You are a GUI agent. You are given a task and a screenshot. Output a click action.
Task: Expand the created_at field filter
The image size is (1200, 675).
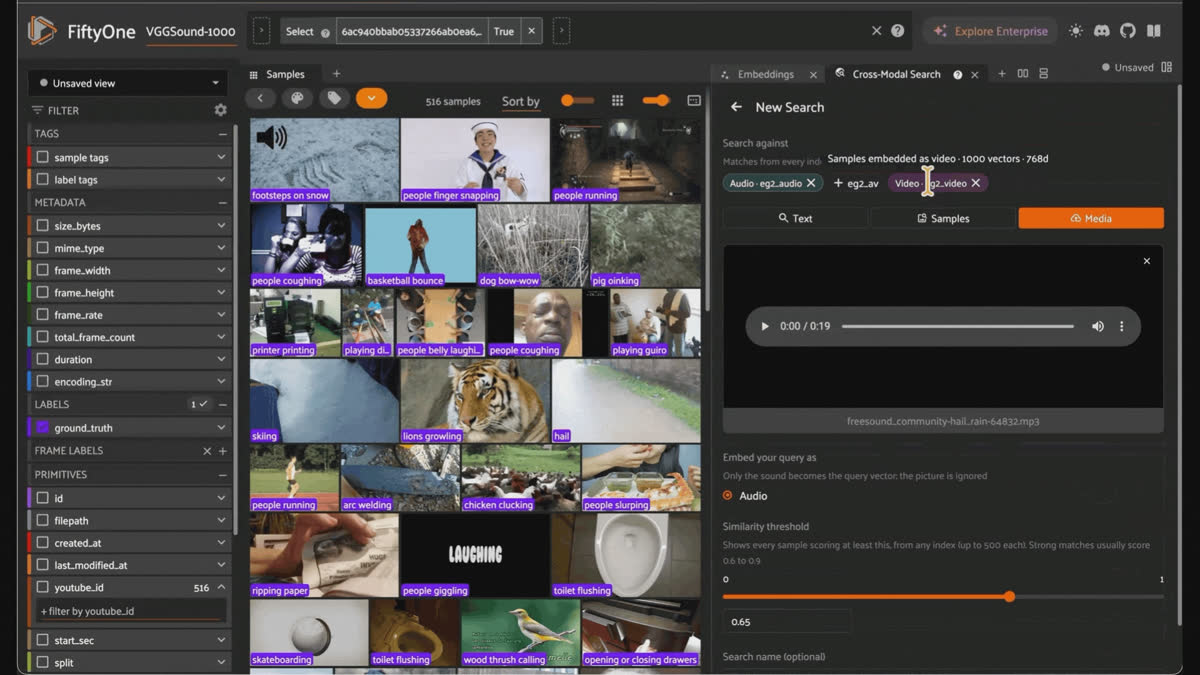[221, 542]
